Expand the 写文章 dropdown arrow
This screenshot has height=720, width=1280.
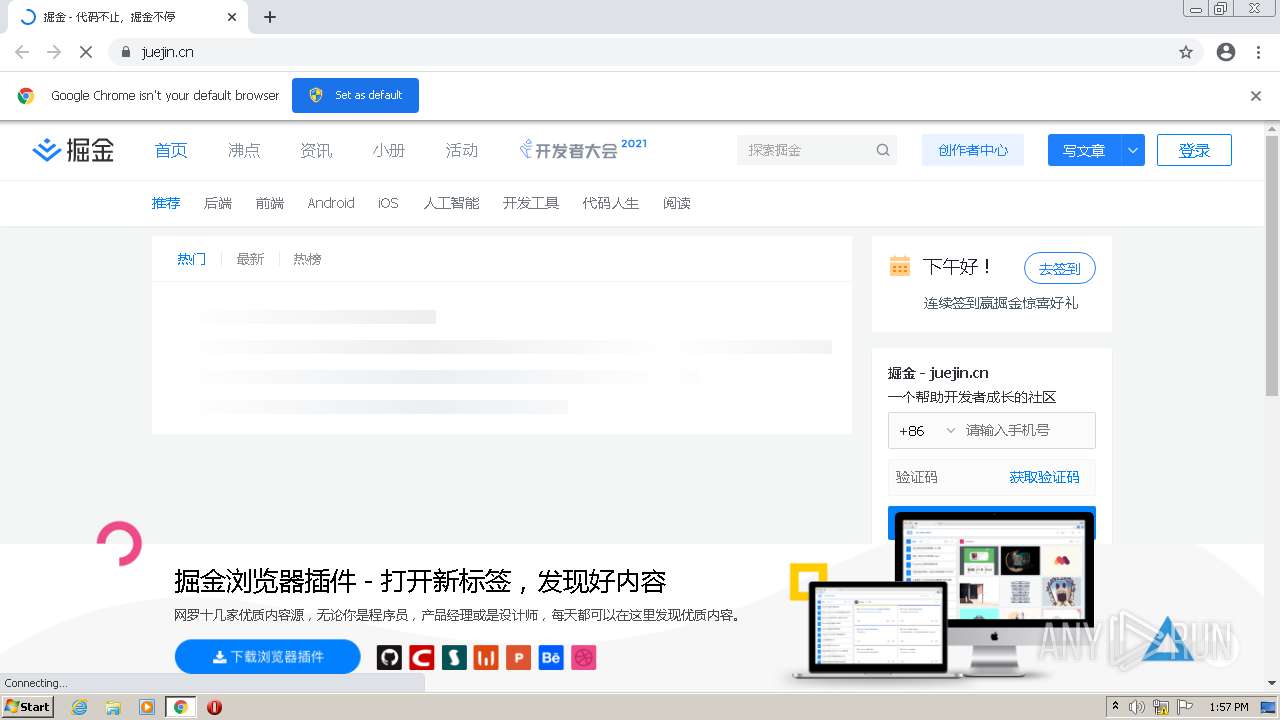[x=1133, y=150]
